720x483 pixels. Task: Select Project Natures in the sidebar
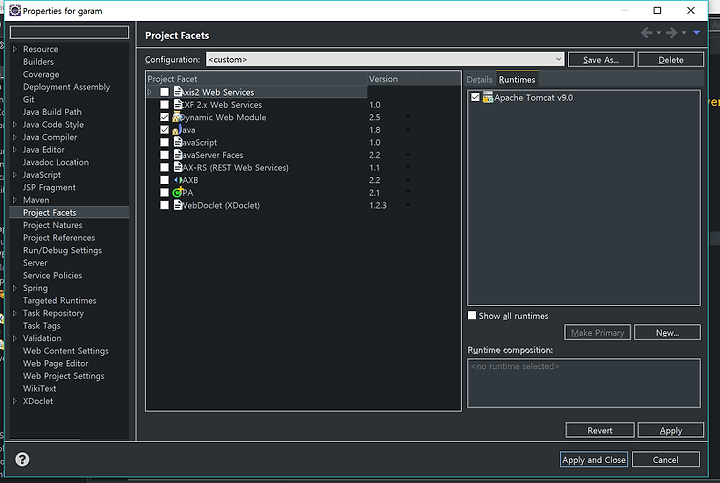point(53,225)
